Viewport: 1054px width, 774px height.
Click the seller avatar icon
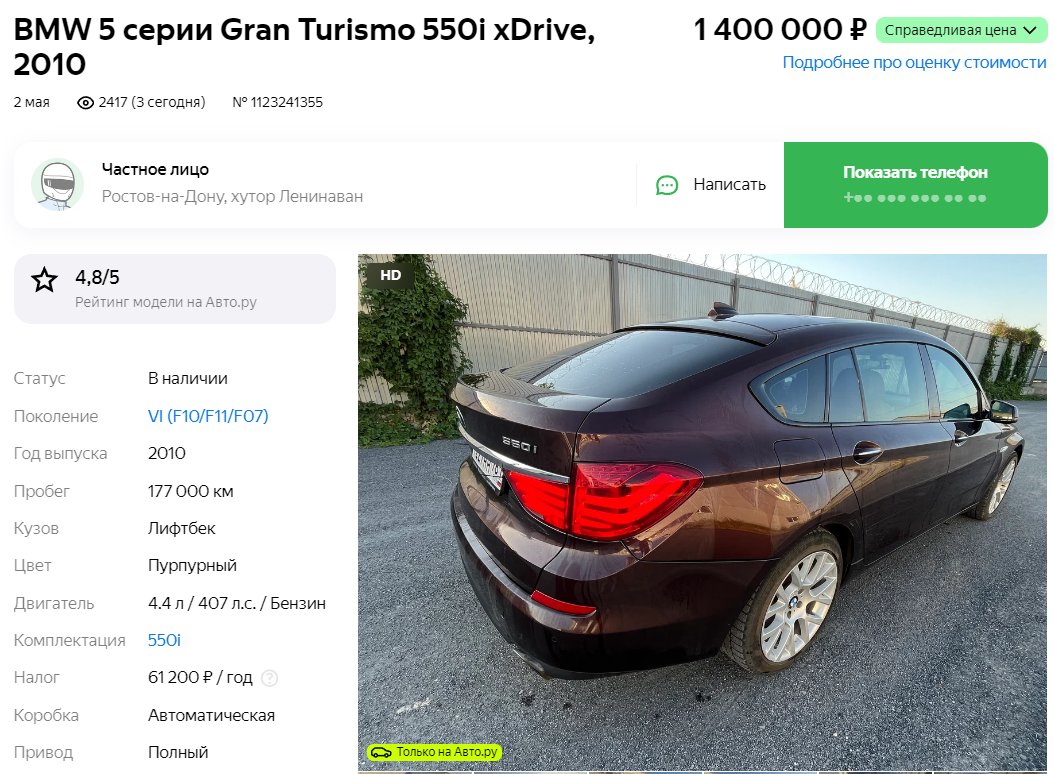pos(57,185)
